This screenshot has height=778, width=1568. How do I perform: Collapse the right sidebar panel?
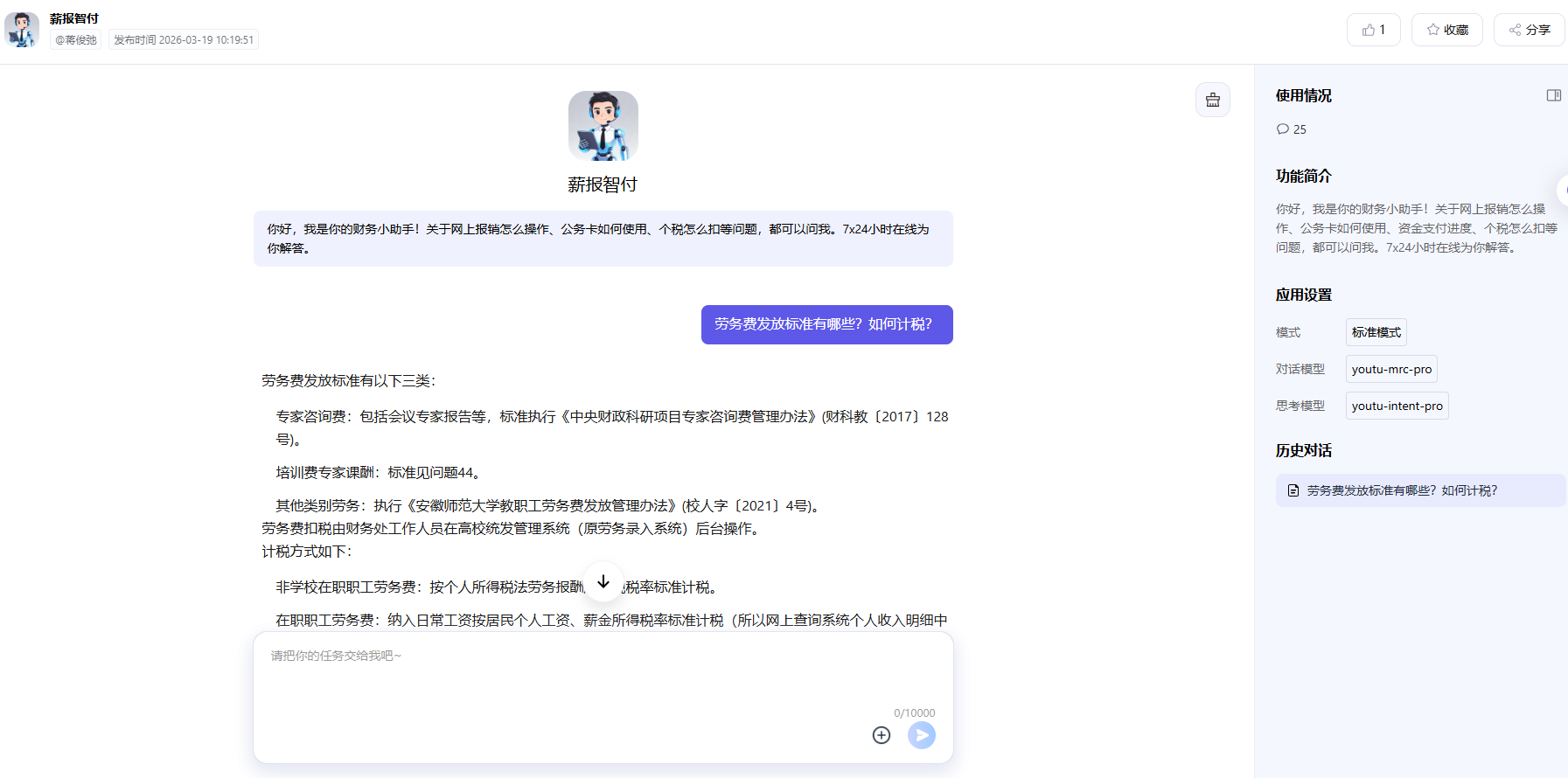[1553, 95]
